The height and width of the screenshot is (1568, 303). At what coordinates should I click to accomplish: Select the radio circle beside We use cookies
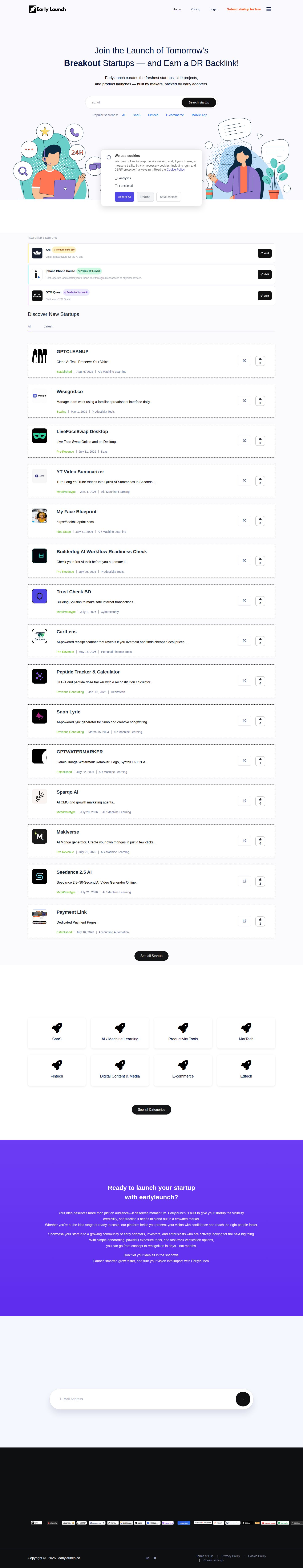[109, 157]
